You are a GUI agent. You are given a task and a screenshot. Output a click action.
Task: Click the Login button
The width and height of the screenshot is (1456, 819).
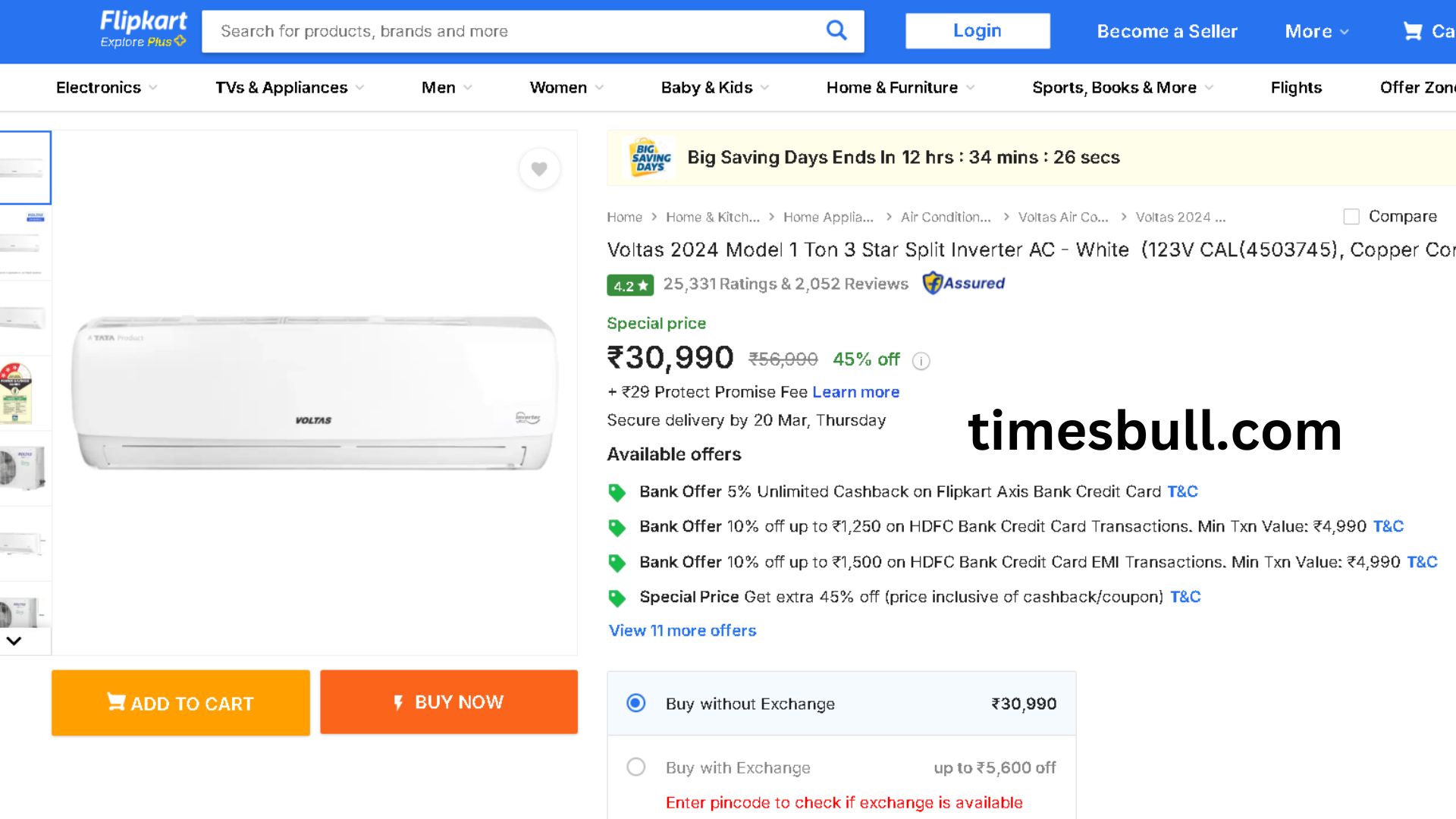tap(977, 31)
